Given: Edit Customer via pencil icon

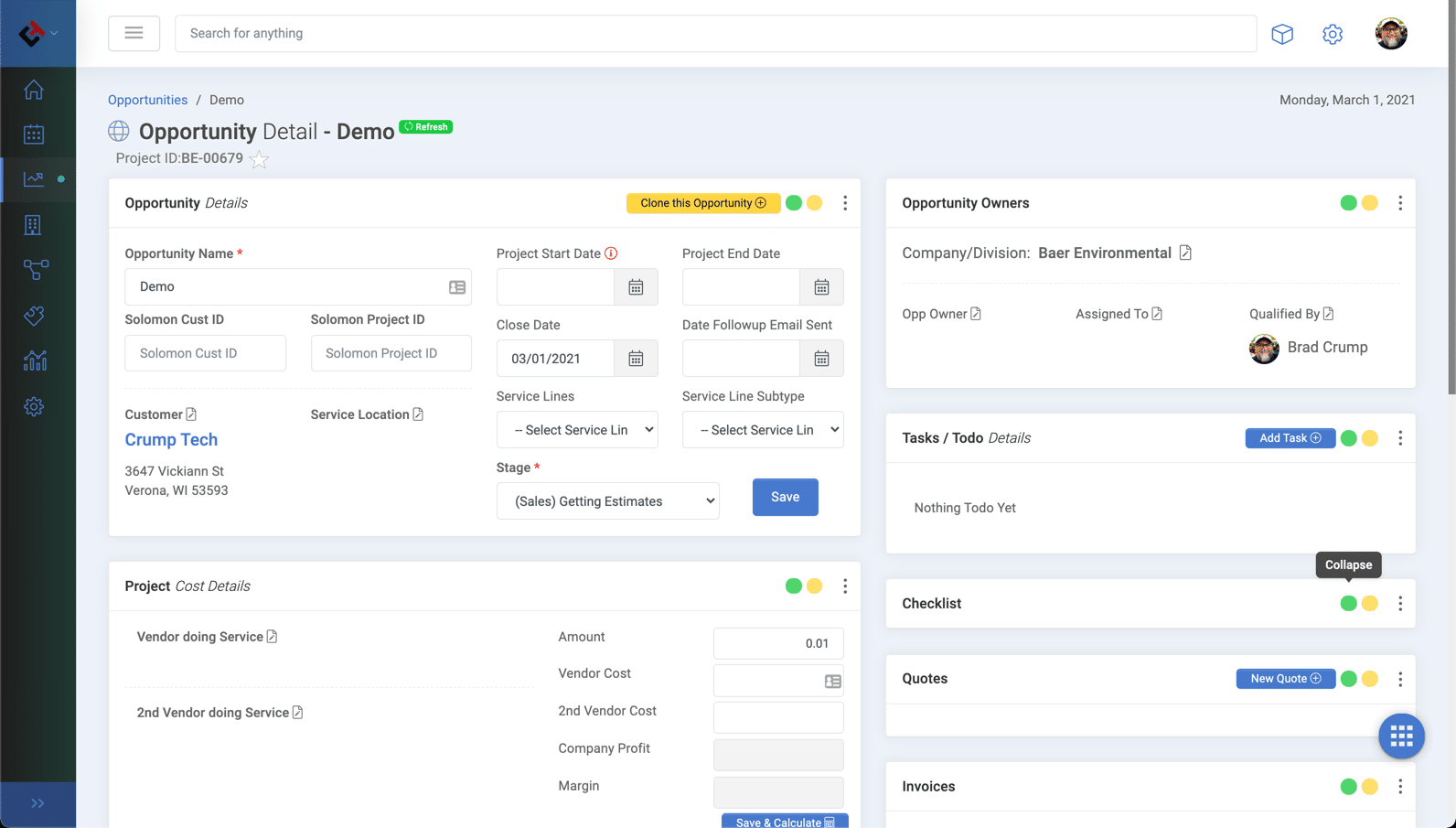Looking at the screenshot, I should point(191,414).
